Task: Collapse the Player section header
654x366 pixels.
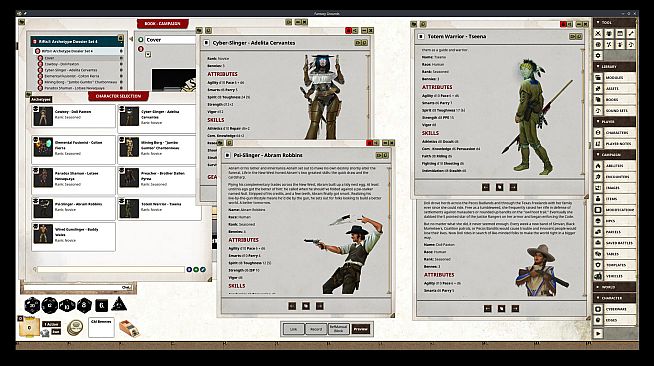Action: pos(615,121)
